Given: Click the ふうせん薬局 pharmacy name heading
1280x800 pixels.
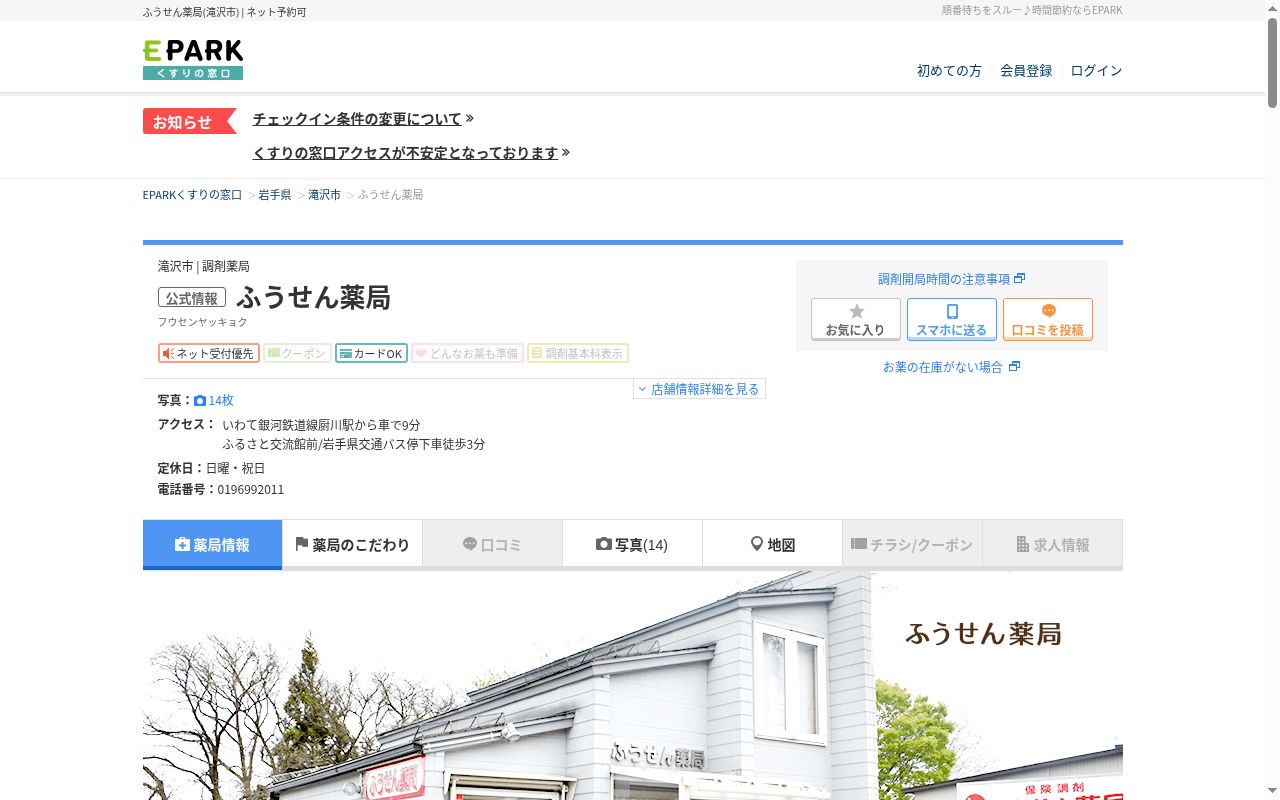Looking at the screenshot, I should click(313, 298).
